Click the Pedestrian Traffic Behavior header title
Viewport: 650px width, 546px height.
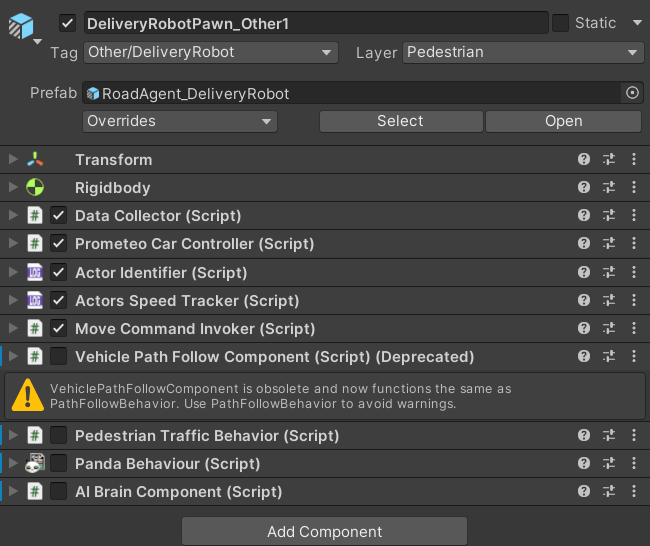(x=207, y=436)
